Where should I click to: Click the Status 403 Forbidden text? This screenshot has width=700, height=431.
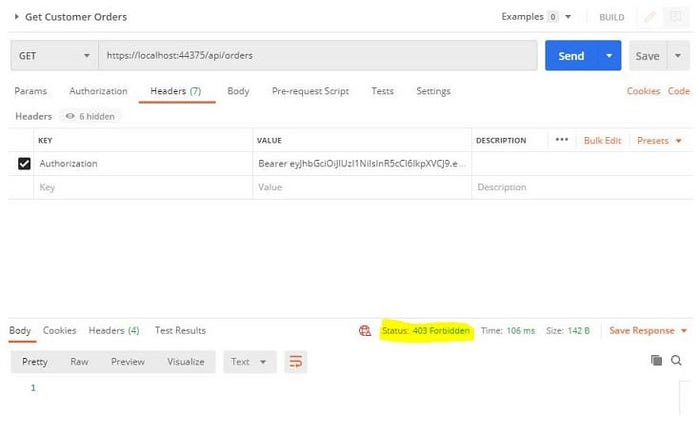point(425,331)
